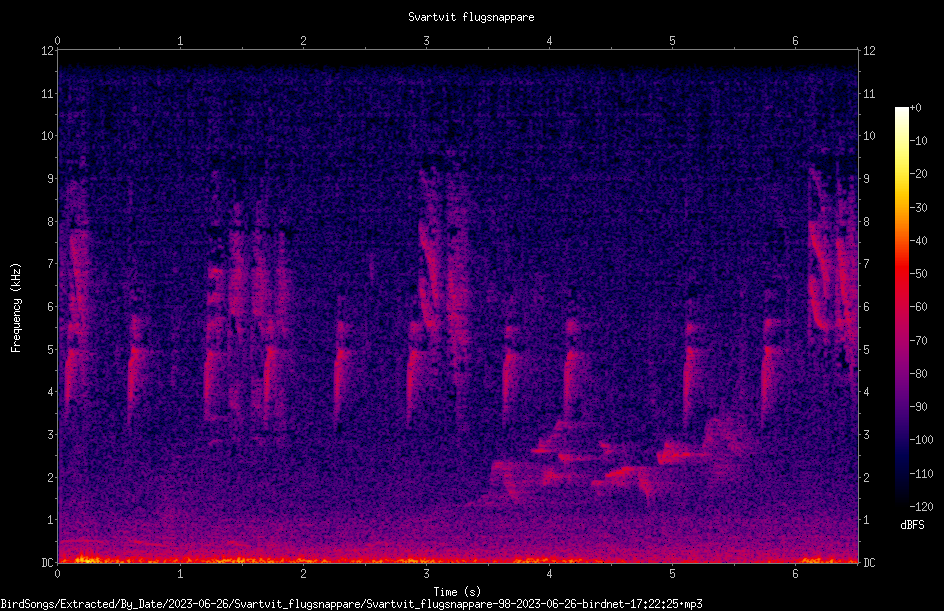
Task: Click '2' on the right frequency axis
Action: point(866,477)
